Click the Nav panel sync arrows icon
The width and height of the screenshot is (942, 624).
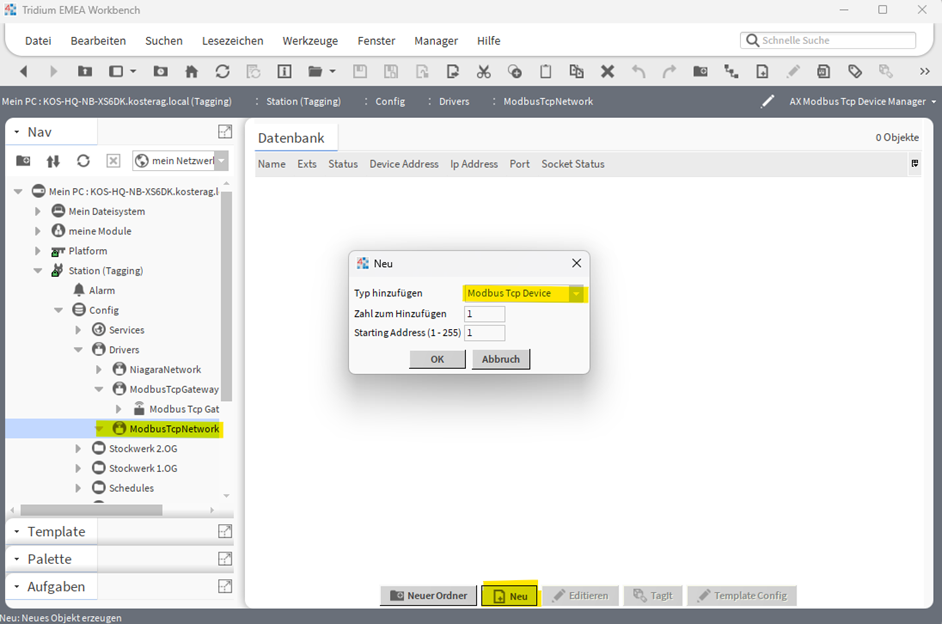pos(53,160)
